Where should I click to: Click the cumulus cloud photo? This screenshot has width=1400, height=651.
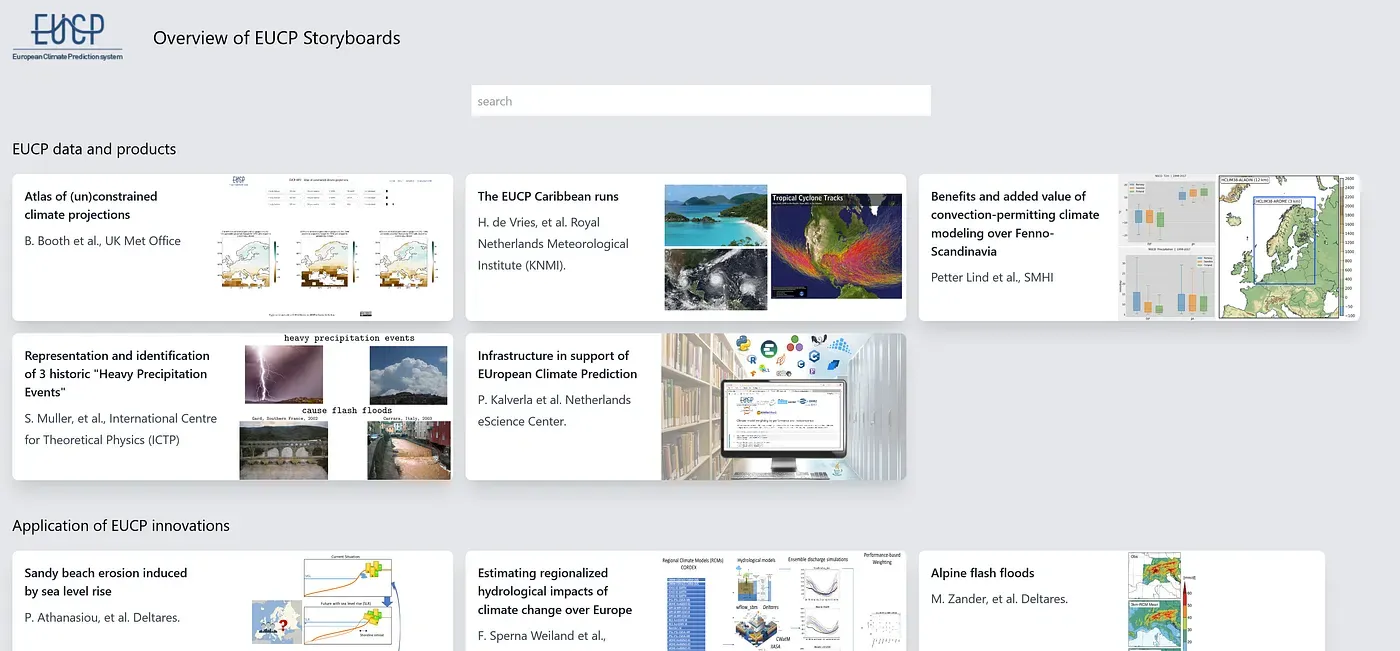click(408, 375)
